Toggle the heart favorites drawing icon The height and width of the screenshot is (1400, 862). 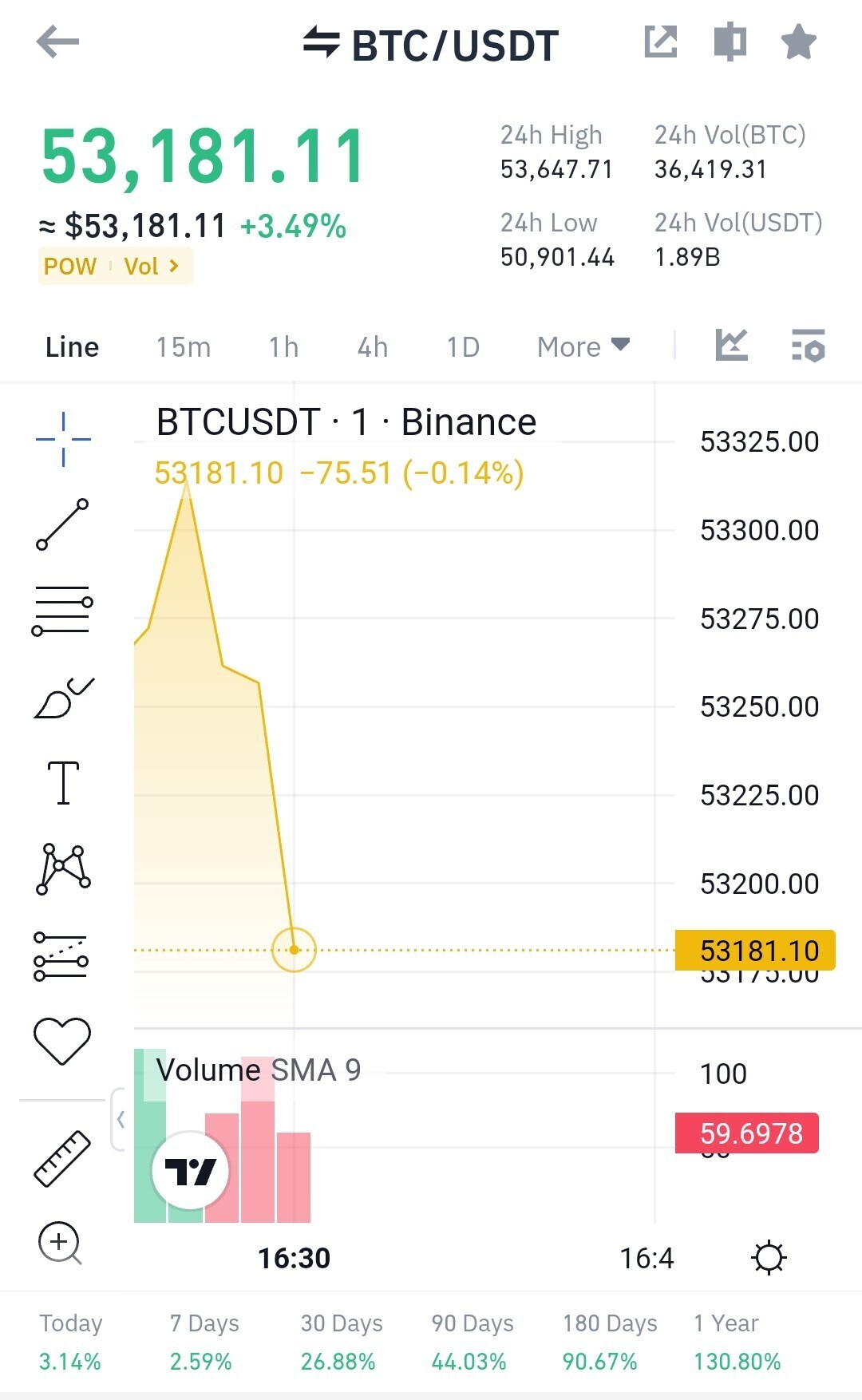[x=62, y=1041]
